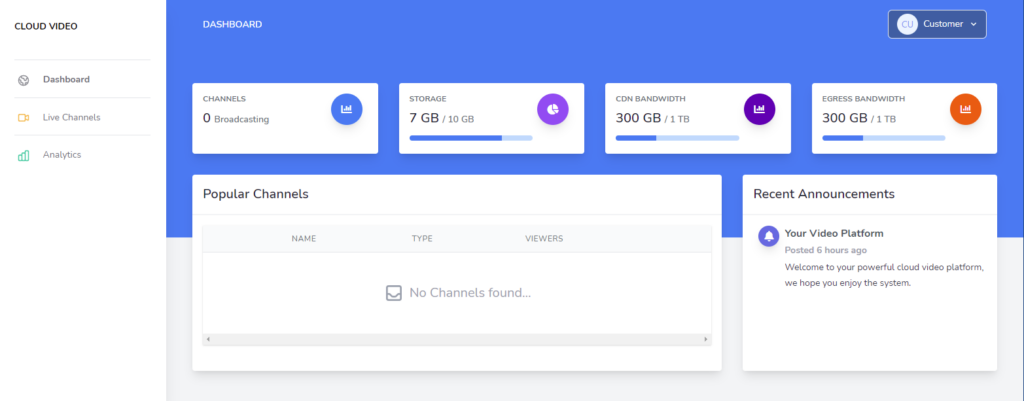
Task: Click the announcement bell icon
Action: coord(769,236)
